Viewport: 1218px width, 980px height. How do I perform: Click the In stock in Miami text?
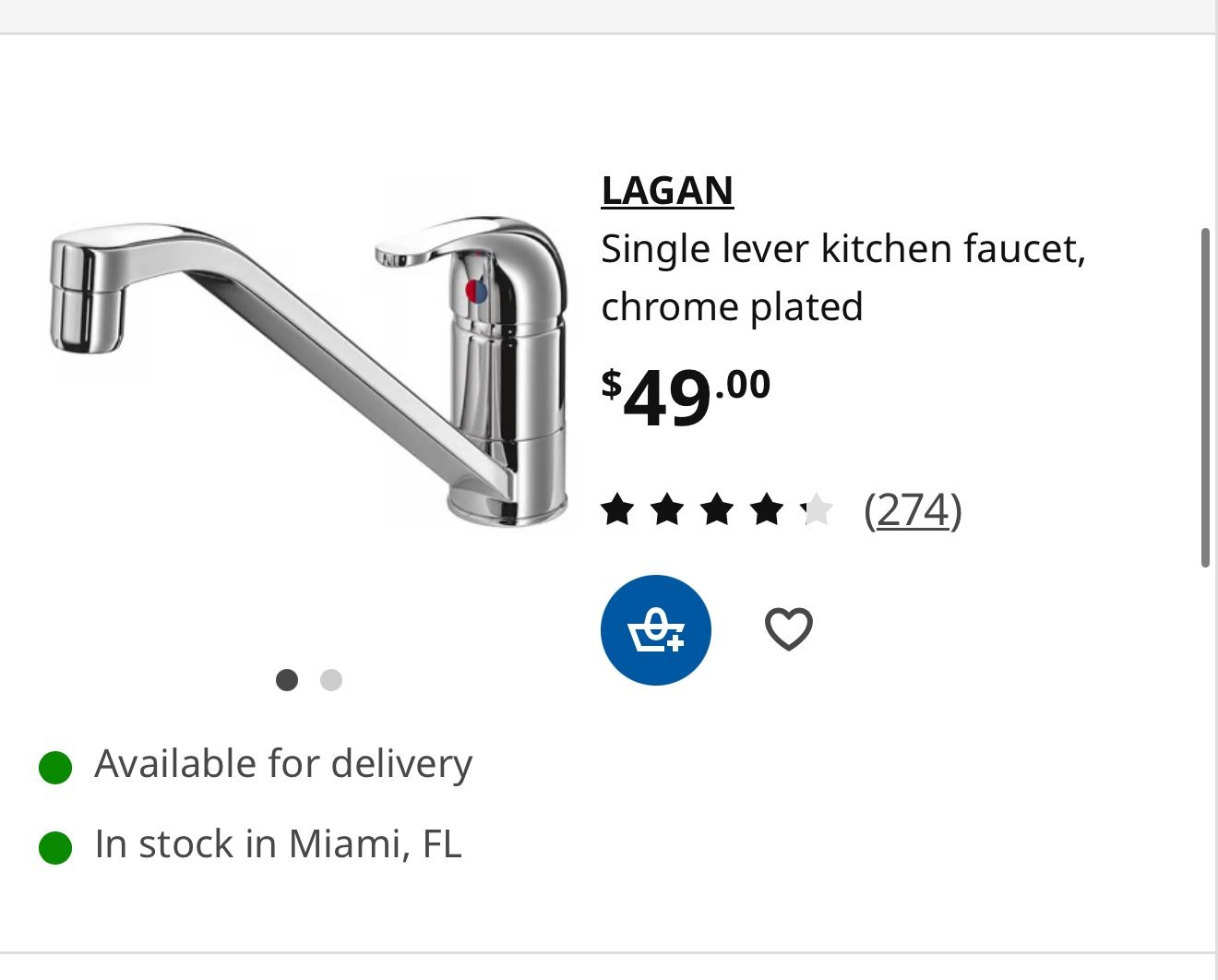coord(277,844)
